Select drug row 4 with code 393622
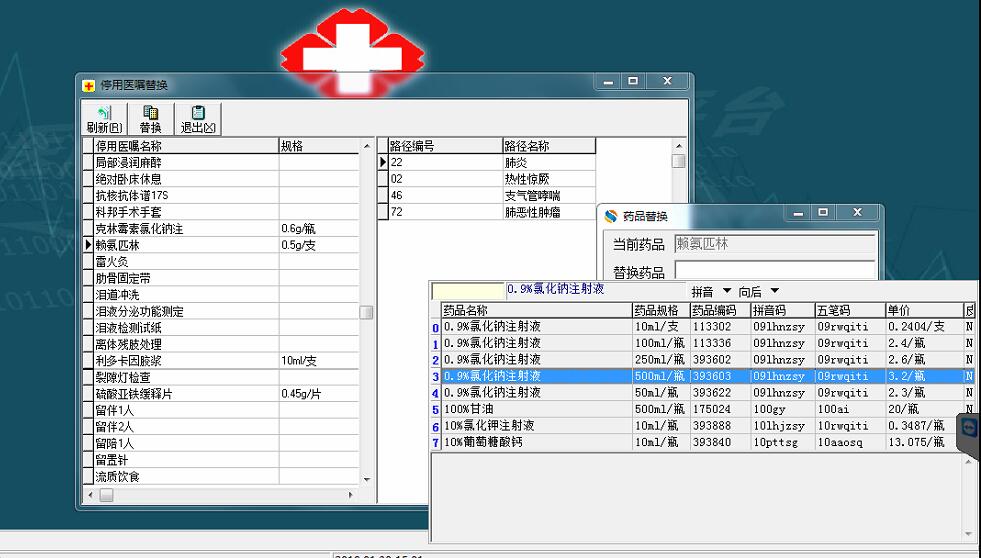The width and height of the screenshot is (981, 558). point(703,393)
